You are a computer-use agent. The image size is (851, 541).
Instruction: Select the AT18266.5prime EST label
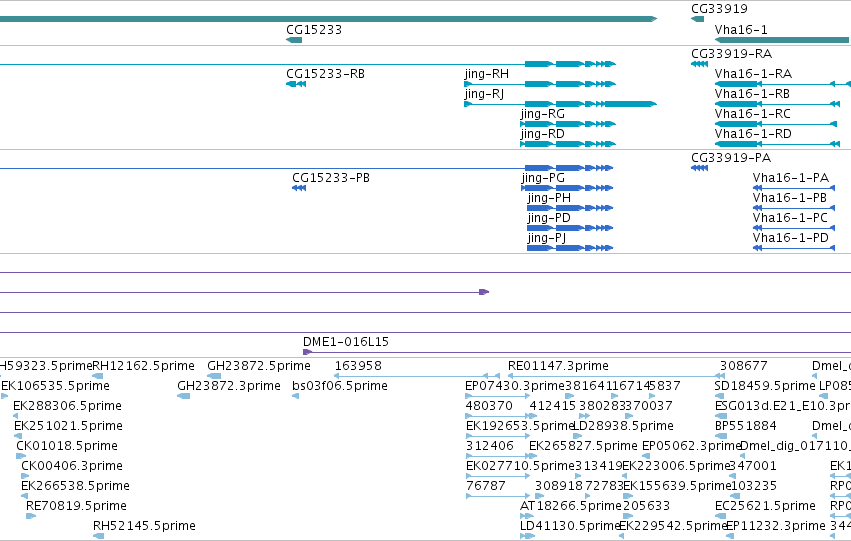[x=571, y=506]
